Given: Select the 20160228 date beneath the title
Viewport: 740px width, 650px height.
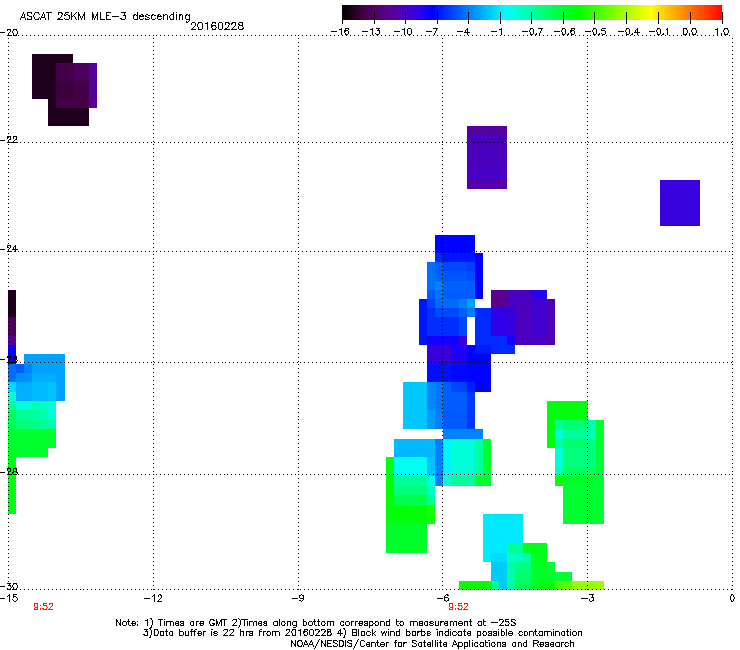Looking at the screenshot, I should pyautogui.click(x=217, y=26).
